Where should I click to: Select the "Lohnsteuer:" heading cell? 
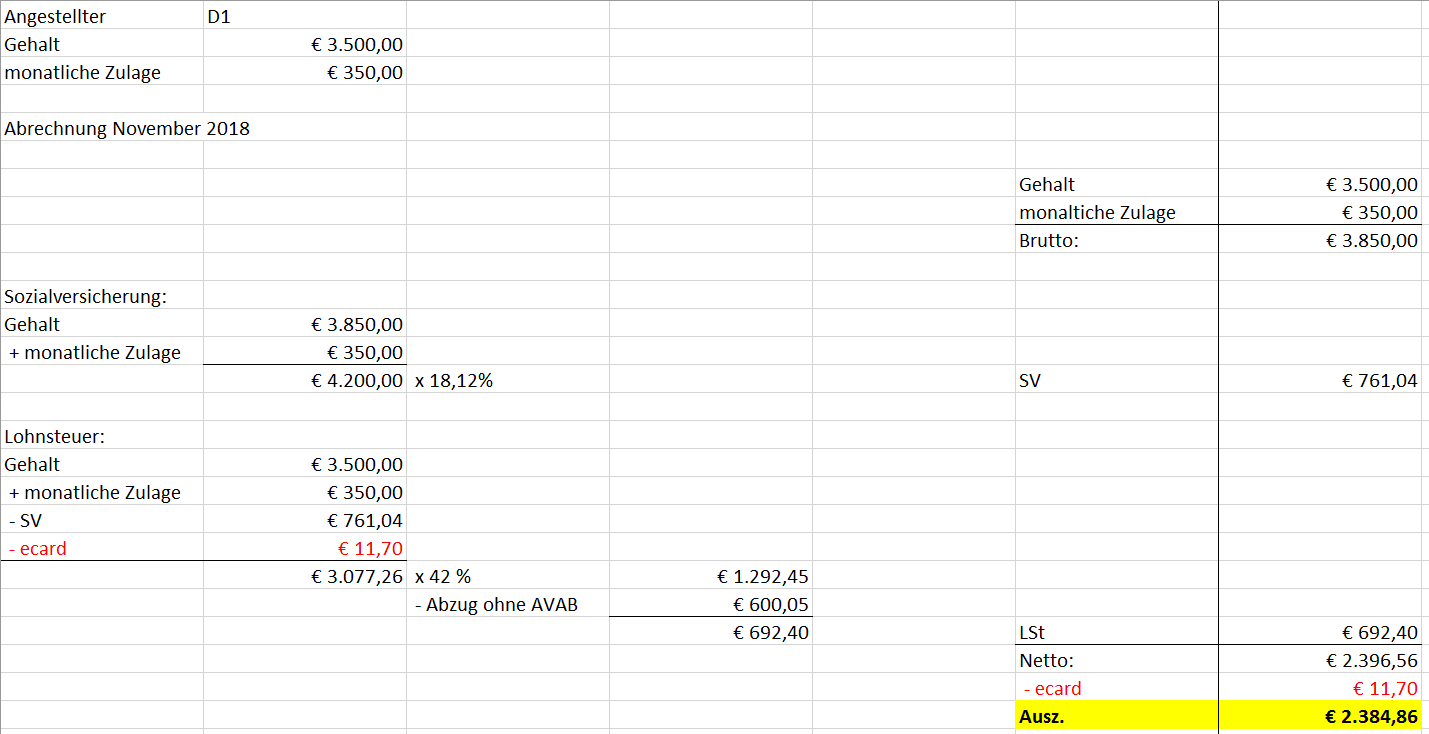(55, 436)
